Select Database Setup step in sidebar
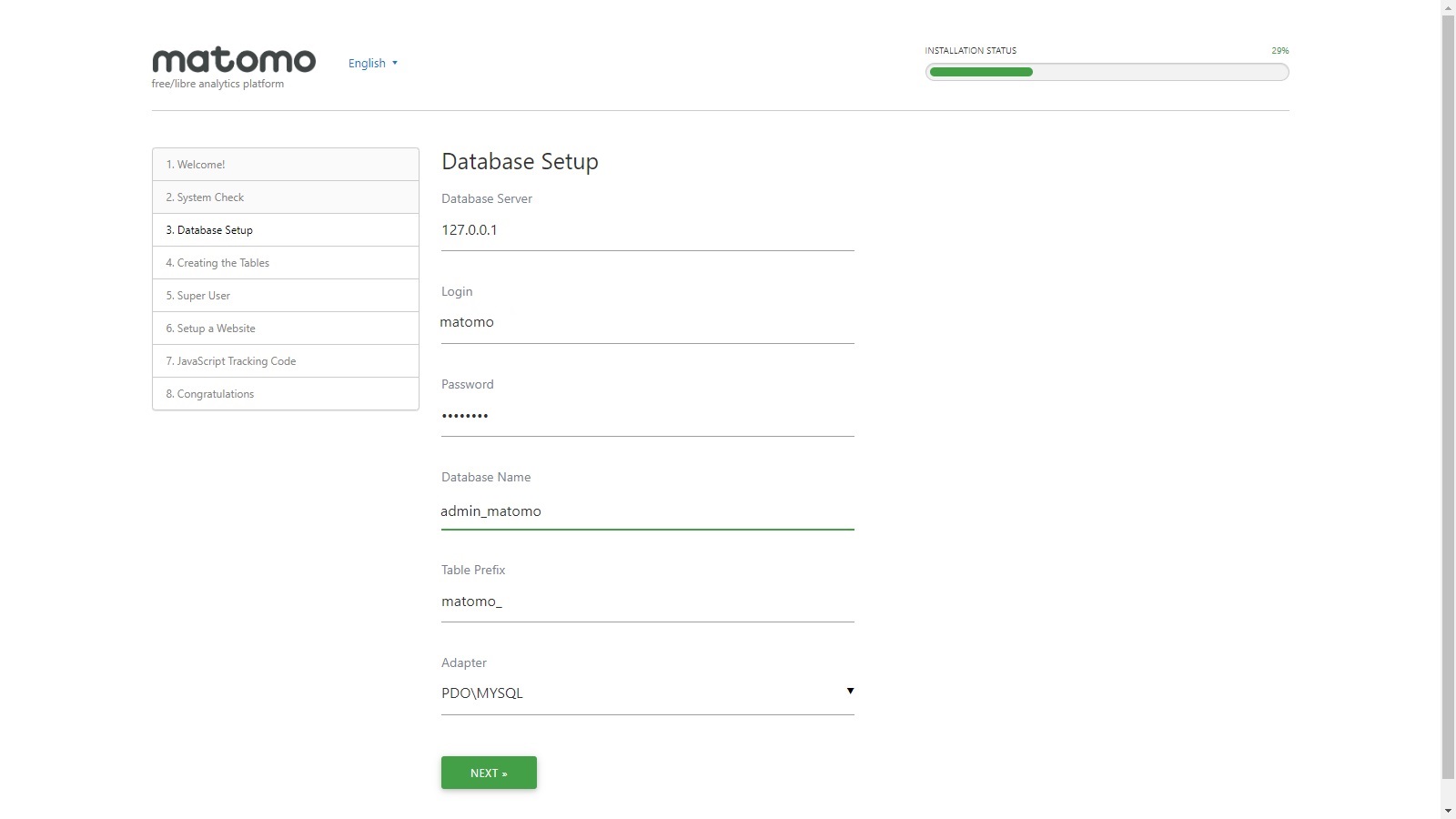Viewport: 1456px width, 819px height. (285, 230)
